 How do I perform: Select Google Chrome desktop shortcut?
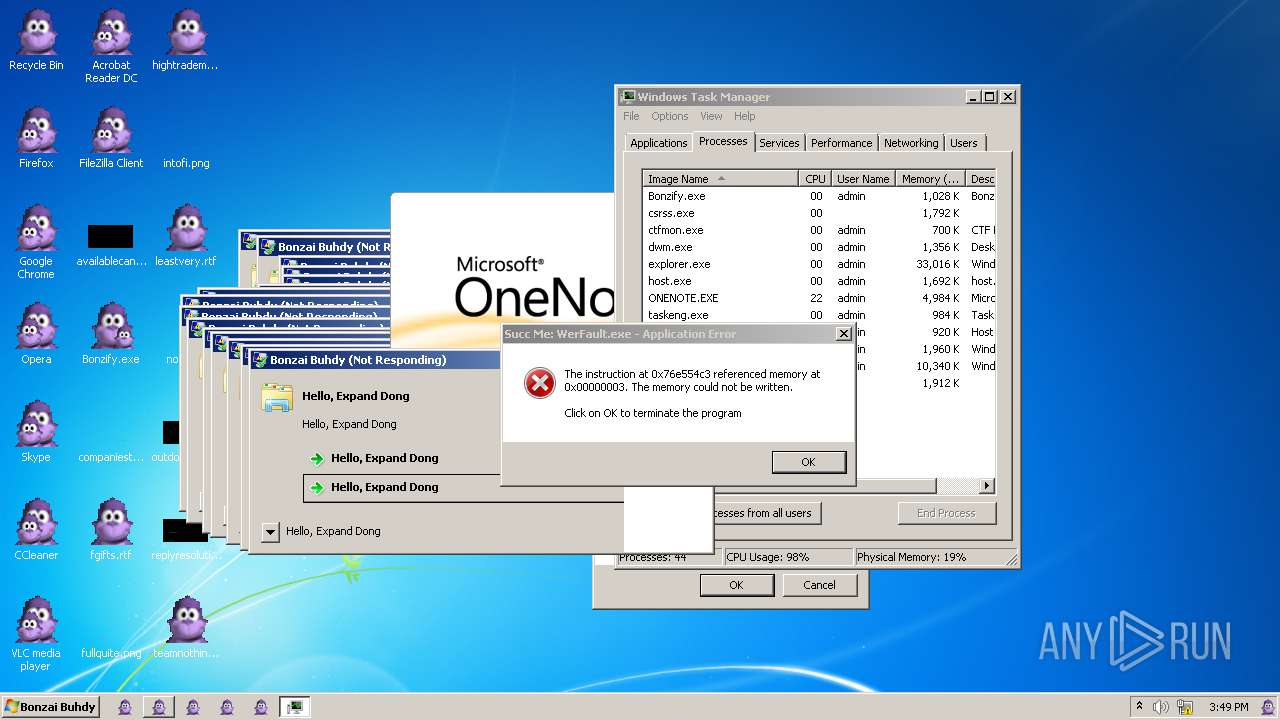(x=36, y=243)
